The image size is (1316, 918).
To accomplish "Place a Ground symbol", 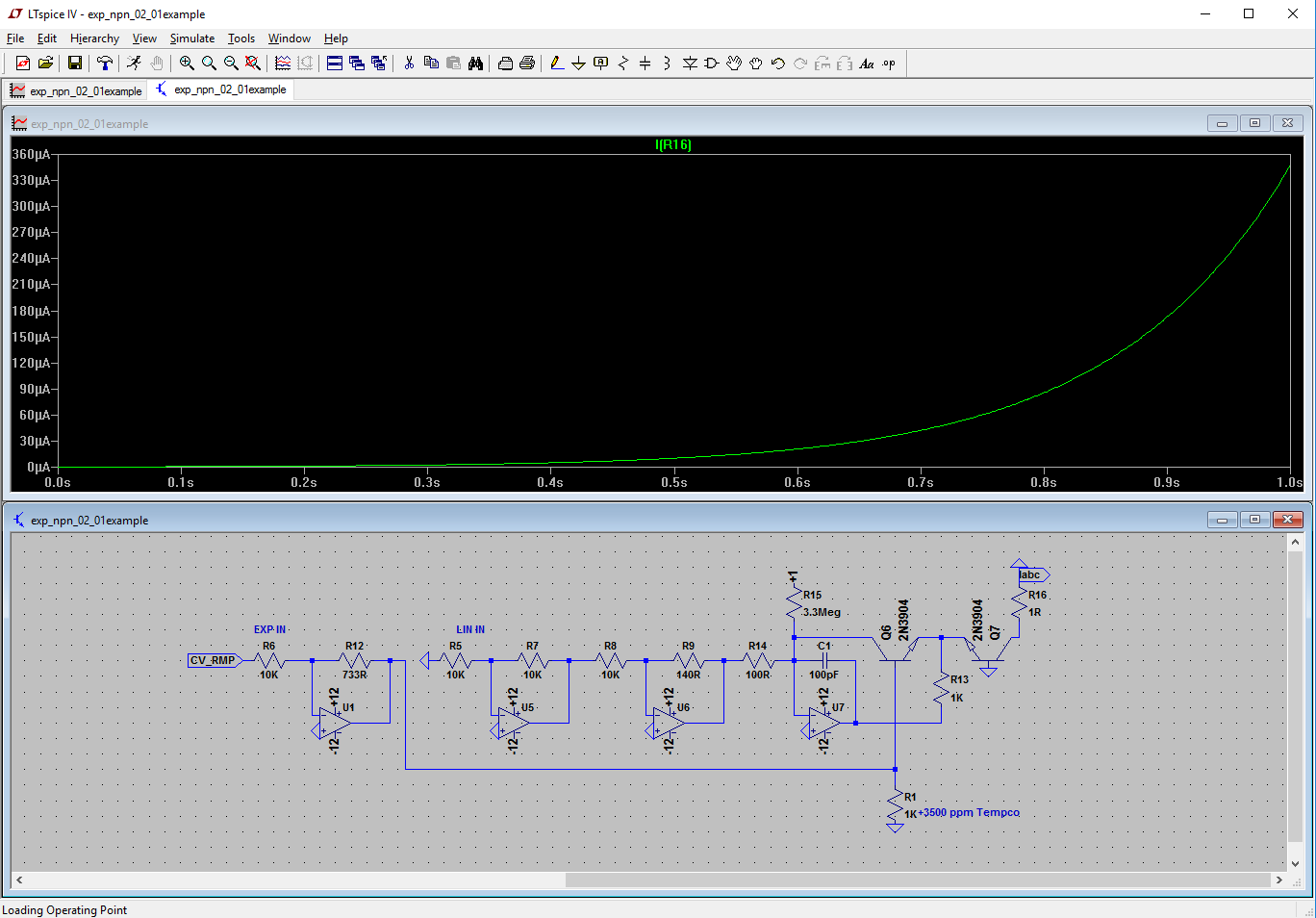I will click(x=578, y=64).
